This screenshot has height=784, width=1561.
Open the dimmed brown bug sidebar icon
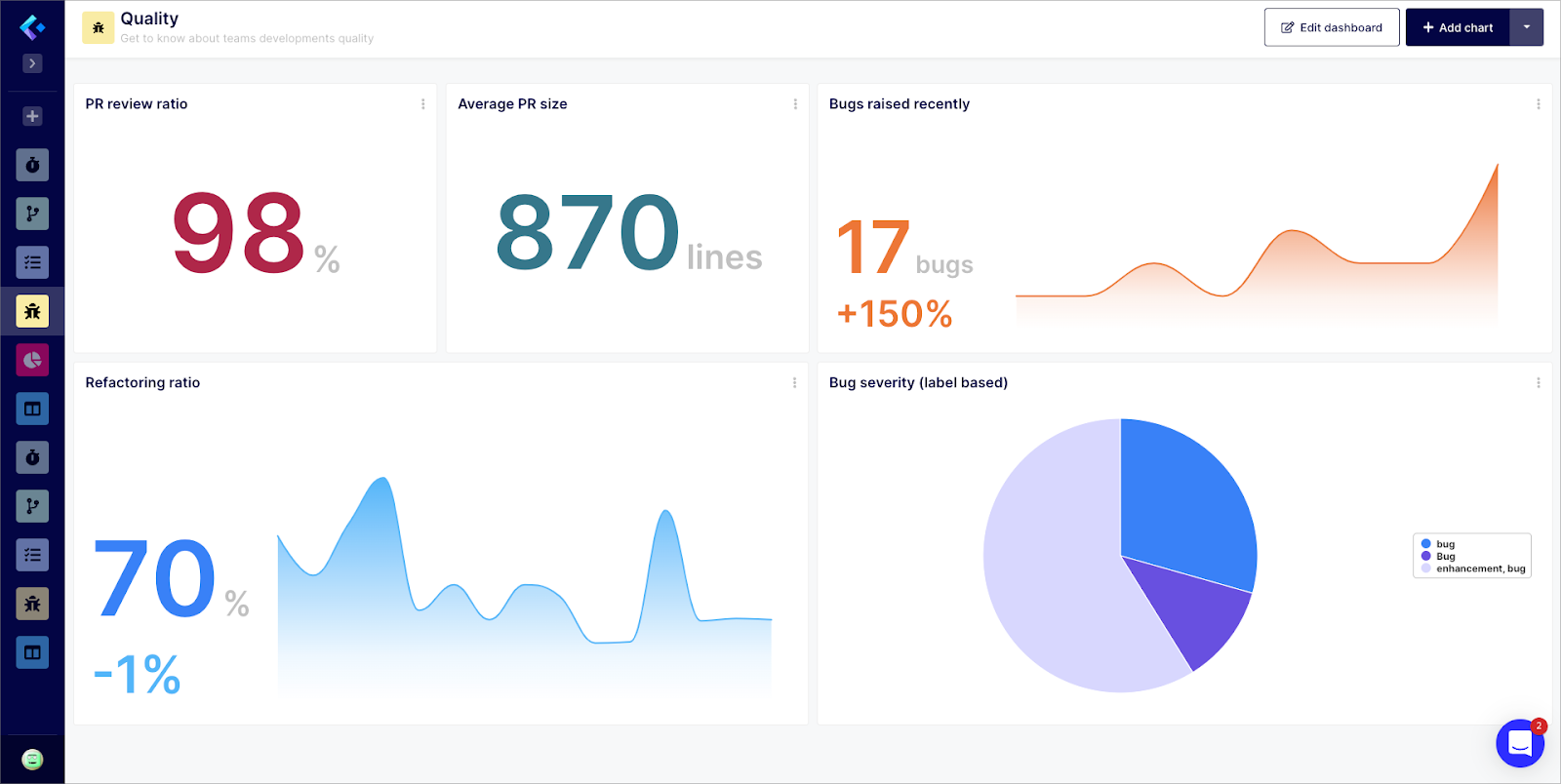(32, 604)
